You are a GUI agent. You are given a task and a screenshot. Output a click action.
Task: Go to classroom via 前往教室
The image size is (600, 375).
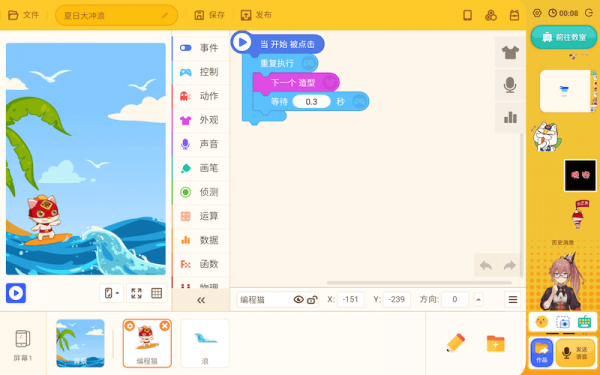pos(564,37)
